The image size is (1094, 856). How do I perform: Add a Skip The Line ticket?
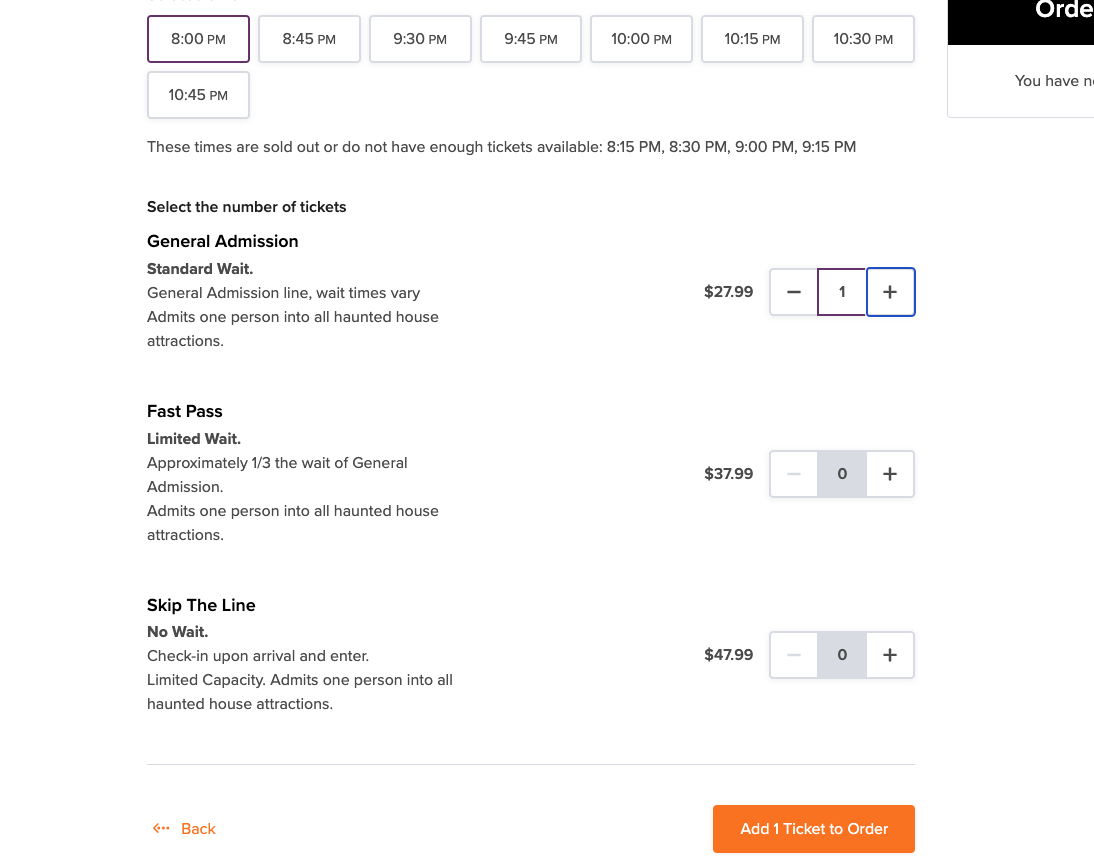pyautogui.click(x=890, y=655)
